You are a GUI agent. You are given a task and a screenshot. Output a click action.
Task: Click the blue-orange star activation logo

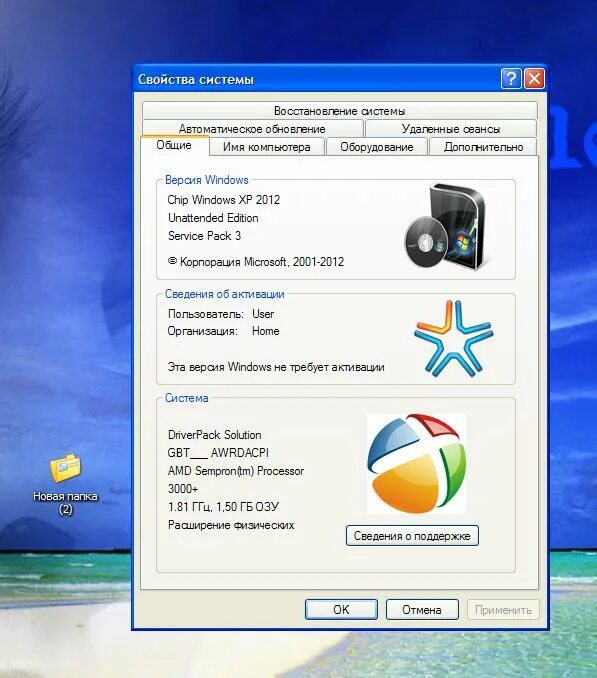(x=453, y=338)
